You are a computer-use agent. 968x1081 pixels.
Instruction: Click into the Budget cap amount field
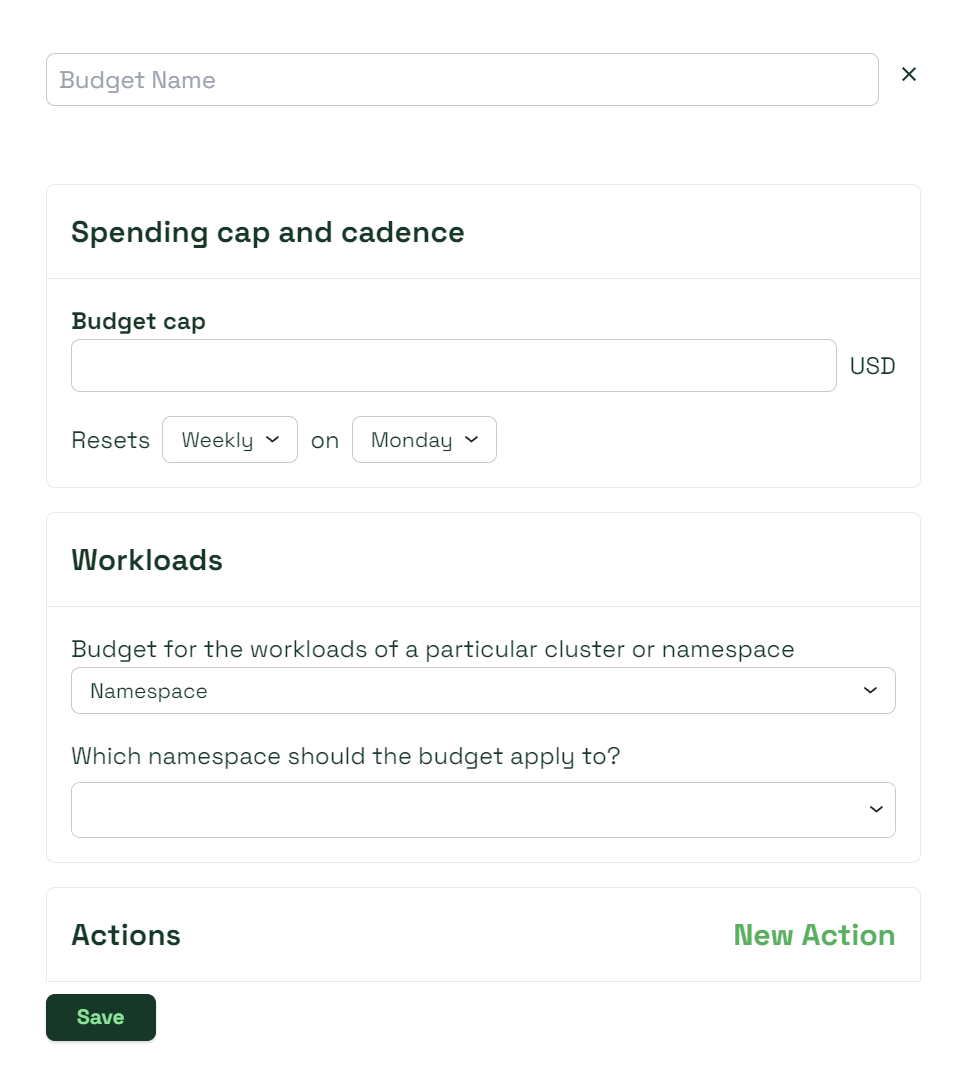click(x=454, y=365)
